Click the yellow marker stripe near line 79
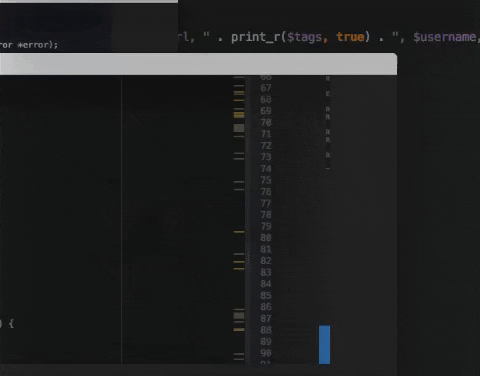The image size is (480, 376). 239,231
